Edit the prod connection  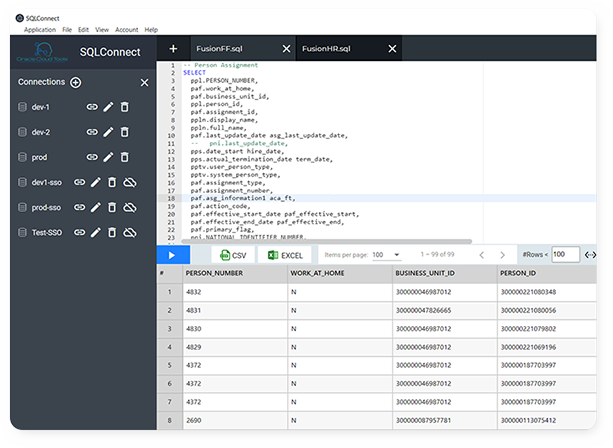[x=108, y=157]
